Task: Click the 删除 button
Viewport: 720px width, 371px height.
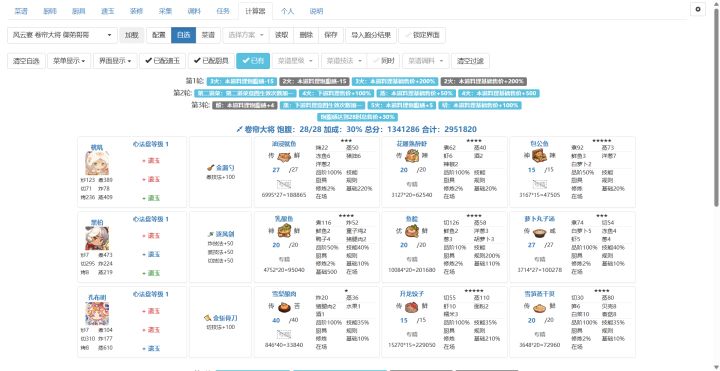Action: tap(306, 35)
